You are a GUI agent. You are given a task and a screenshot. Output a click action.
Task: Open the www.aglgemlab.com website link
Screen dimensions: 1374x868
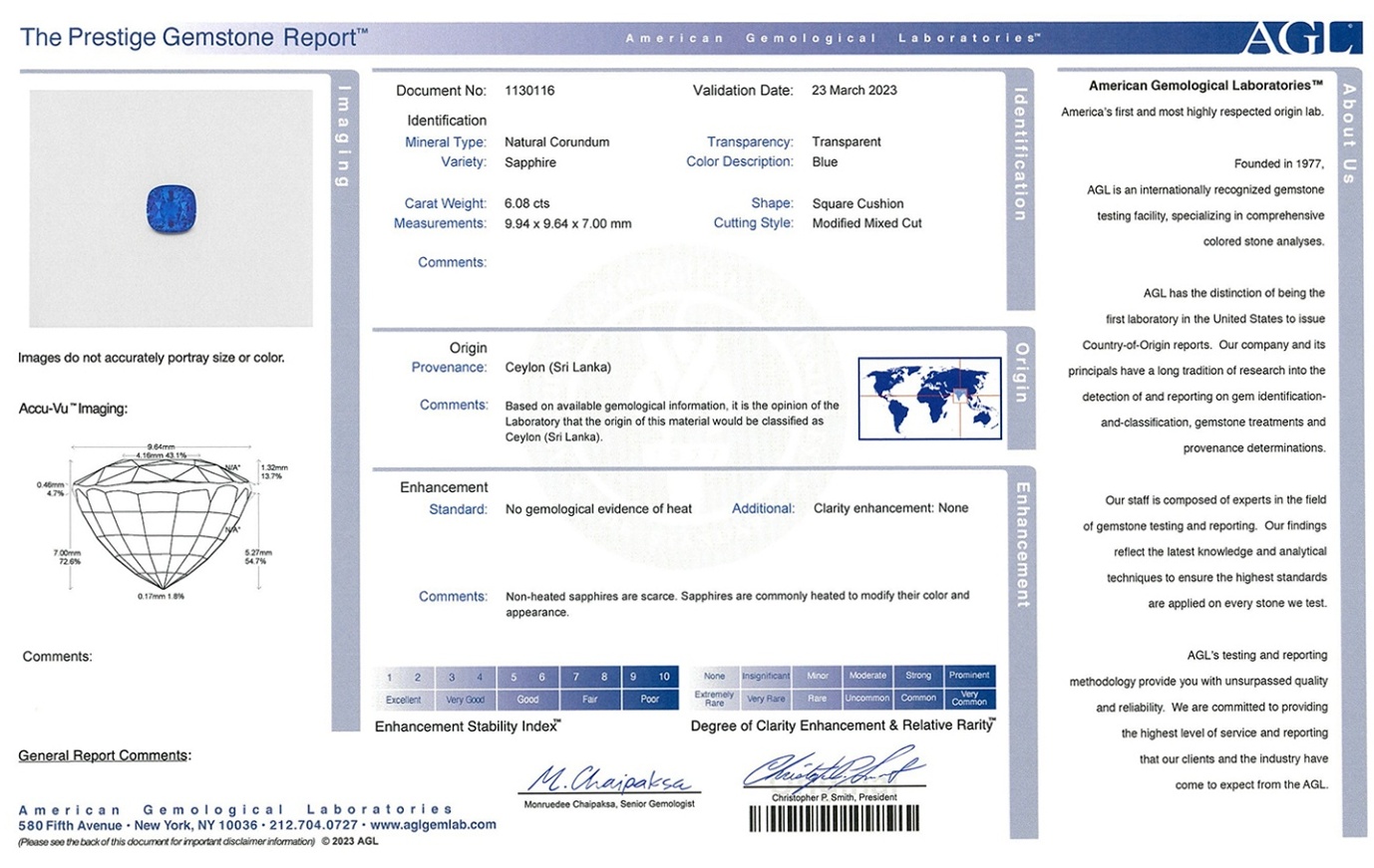[x=433, y=825]
